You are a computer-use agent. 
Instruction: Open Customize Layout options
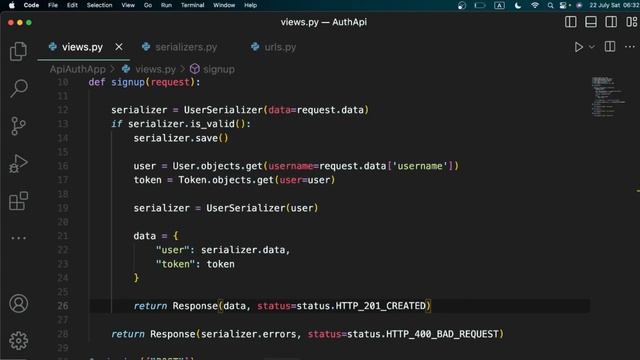631,22
